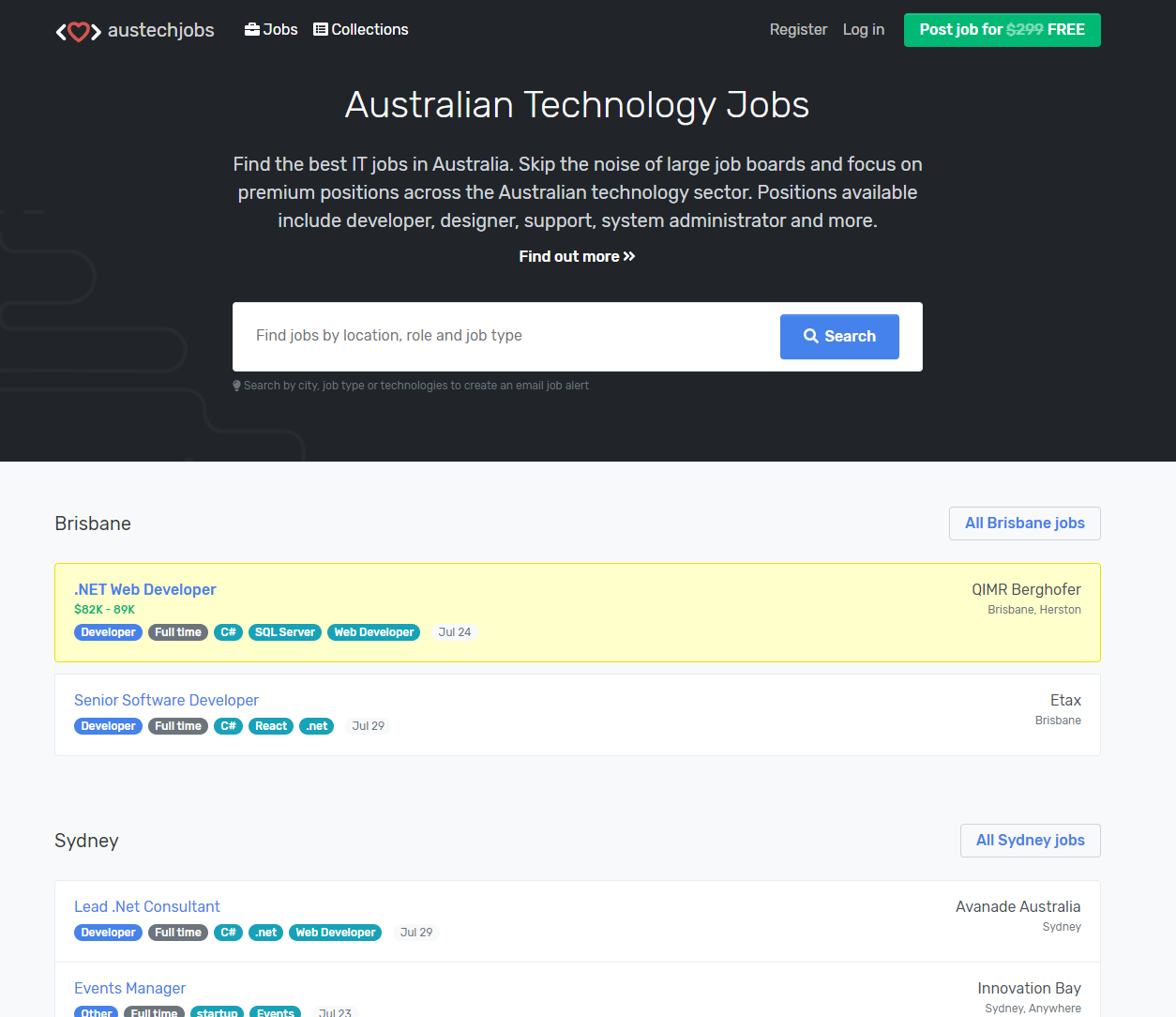Click the Jul 24 date pill
Image resolution: width=1176 pixels, height=1017 pixels.
455,631
